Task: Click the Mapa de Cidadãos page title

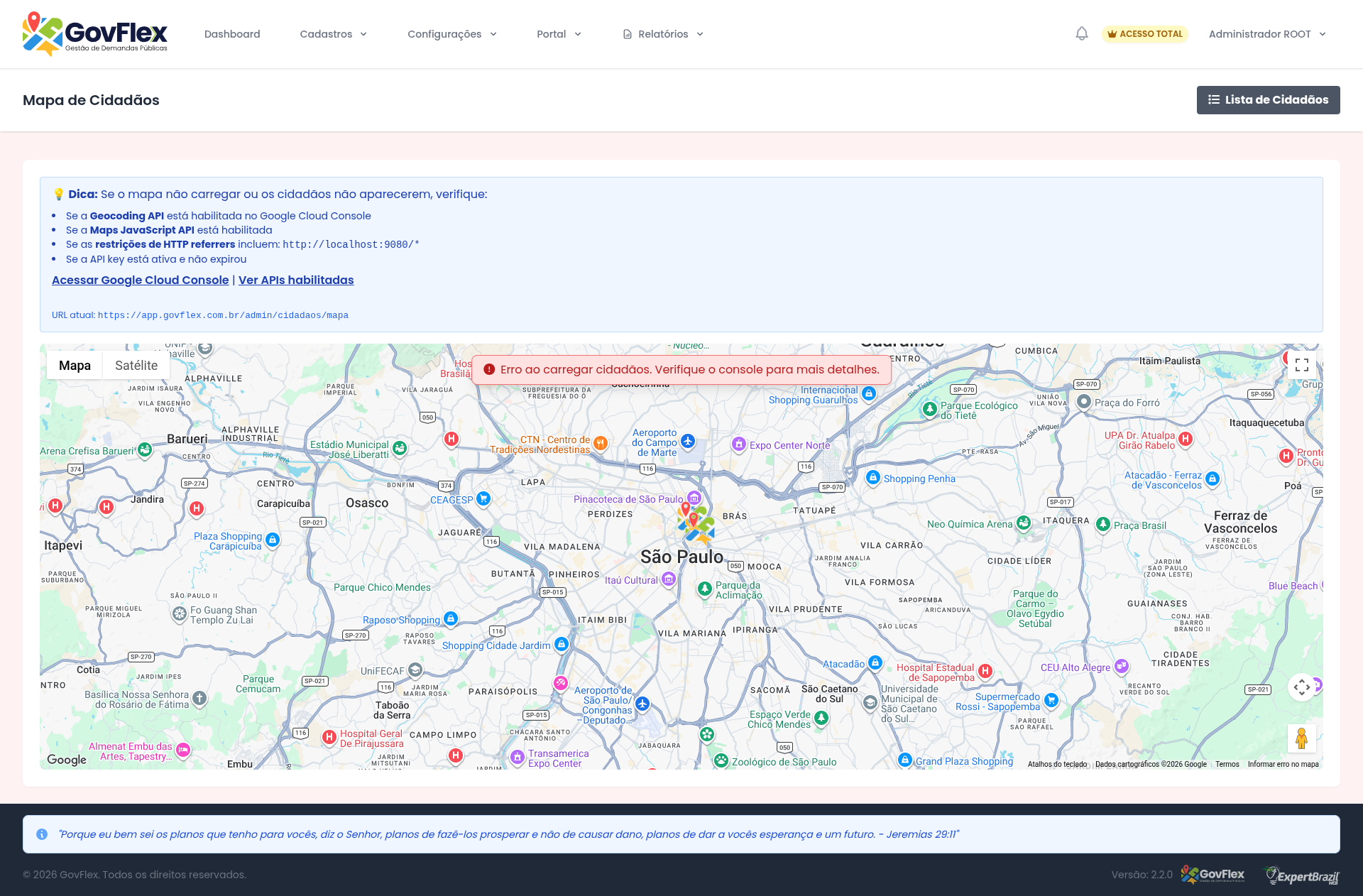Action: [x=91, y=100]
